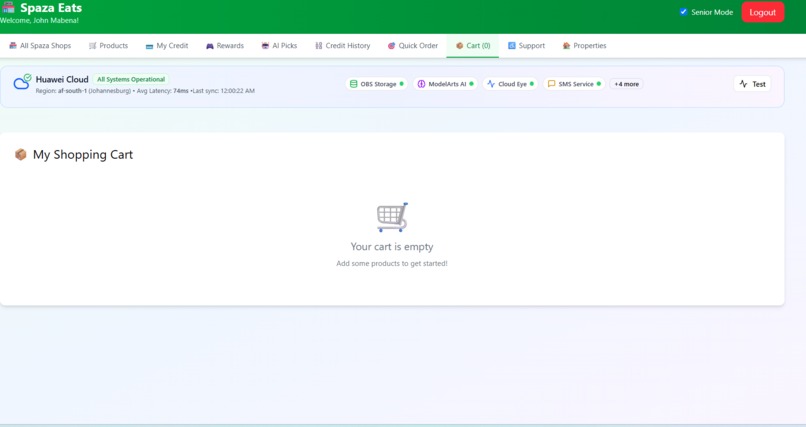Image resolution: width=806 pixels, height=427 pixels.
Task: Click the Spaza Eats title text
Action: 51,8
